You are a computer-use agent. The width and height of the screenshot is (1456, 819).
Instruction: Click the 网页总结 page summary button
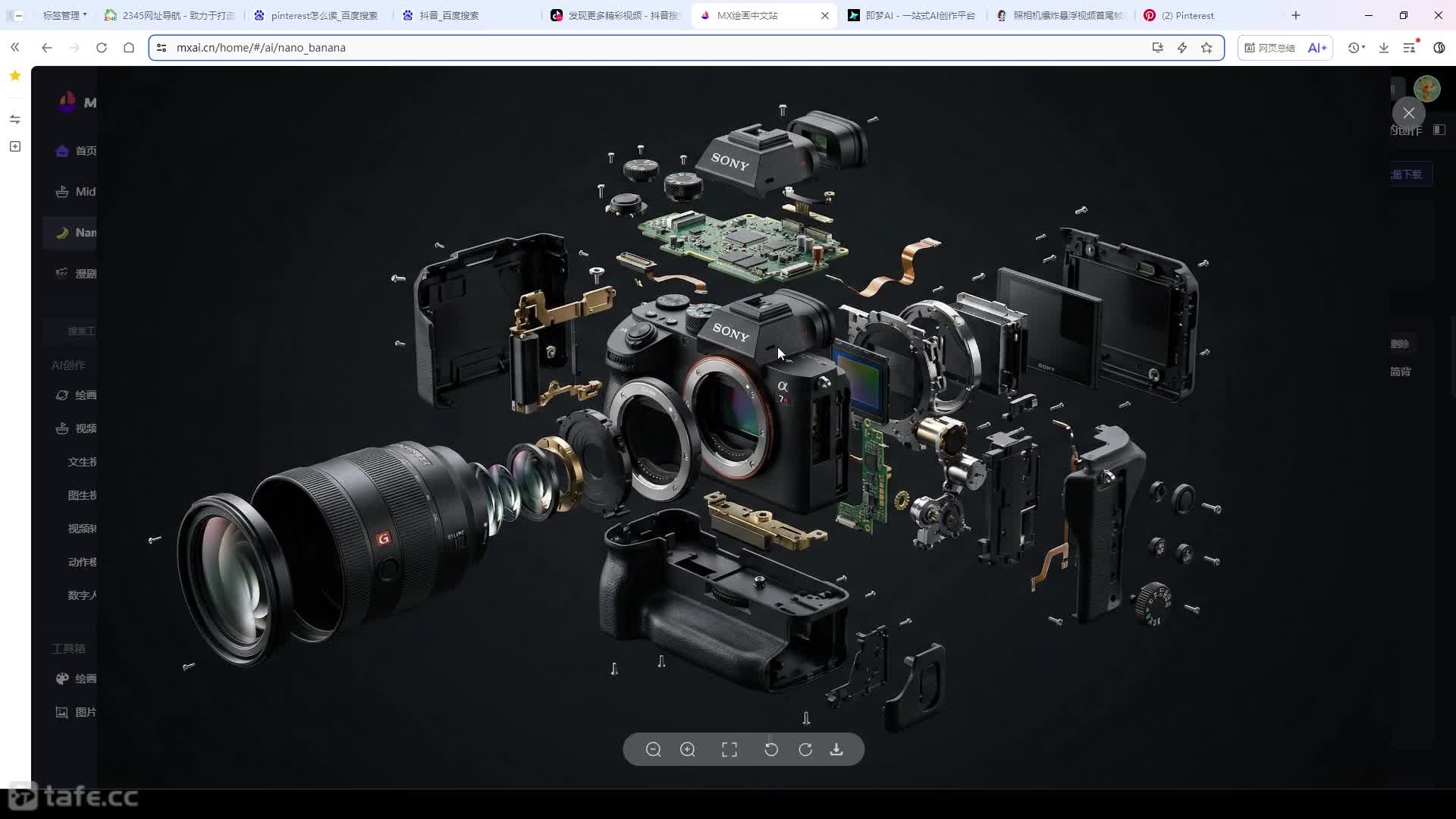1270,48
